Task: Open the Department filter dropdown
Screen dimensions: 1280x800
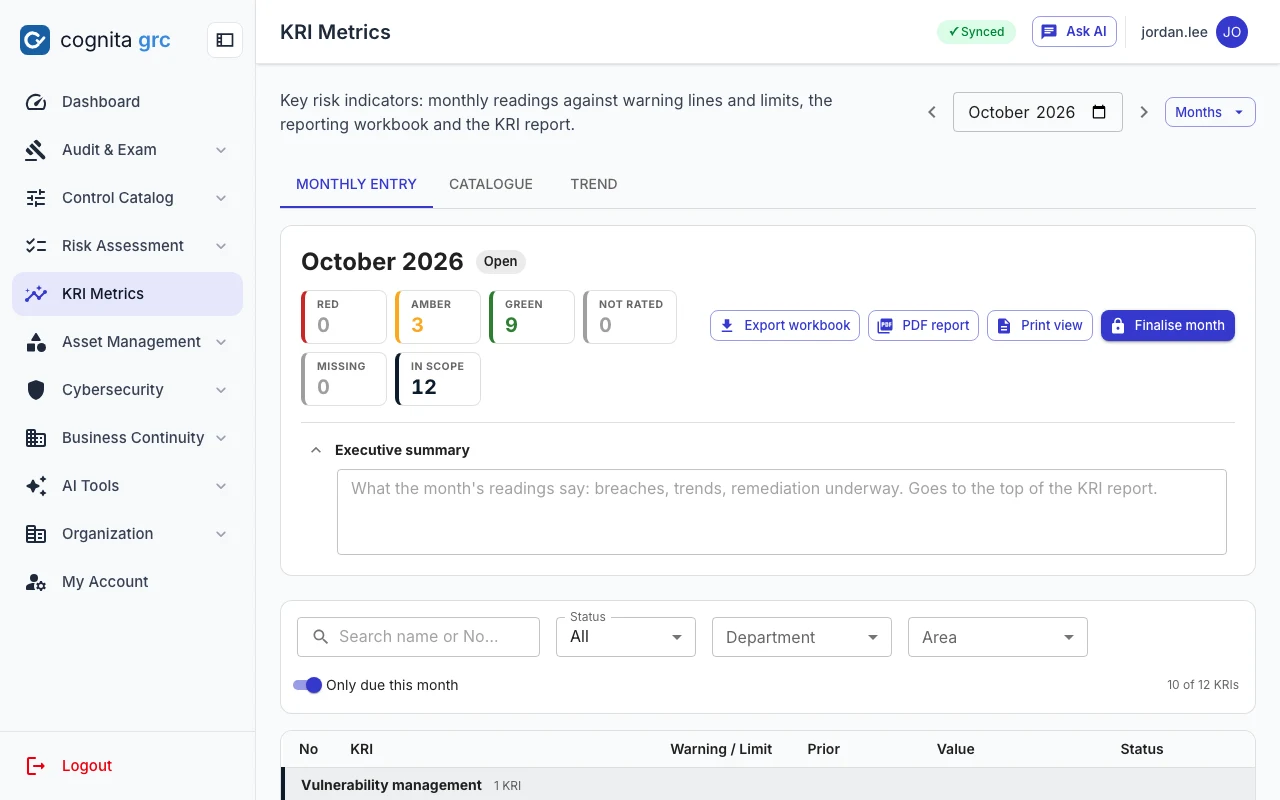Action: point(802,637)
